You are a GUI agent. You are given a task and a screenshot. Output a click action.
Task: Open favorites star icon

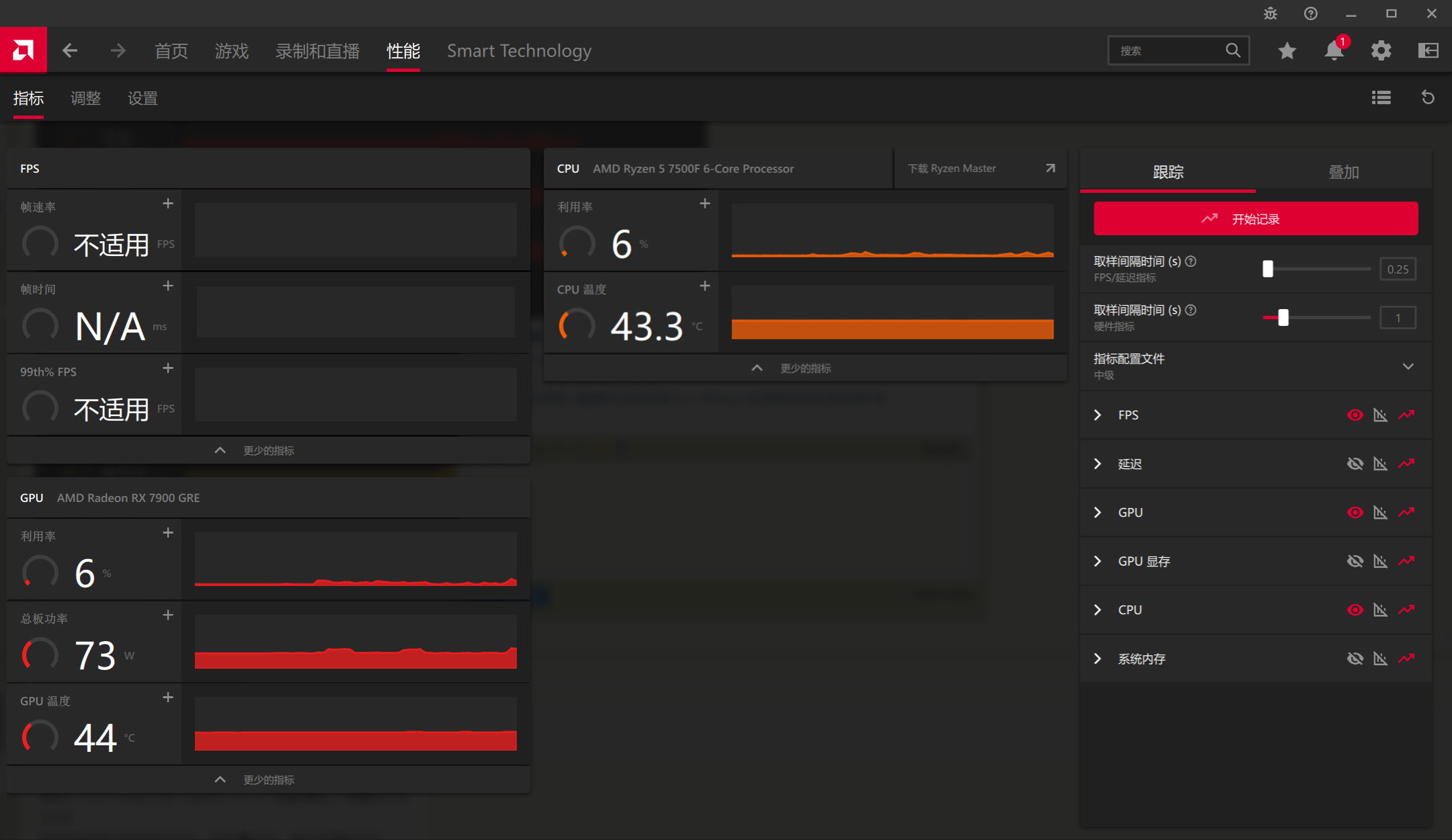pyautogui.click(x=1287, y=50)
